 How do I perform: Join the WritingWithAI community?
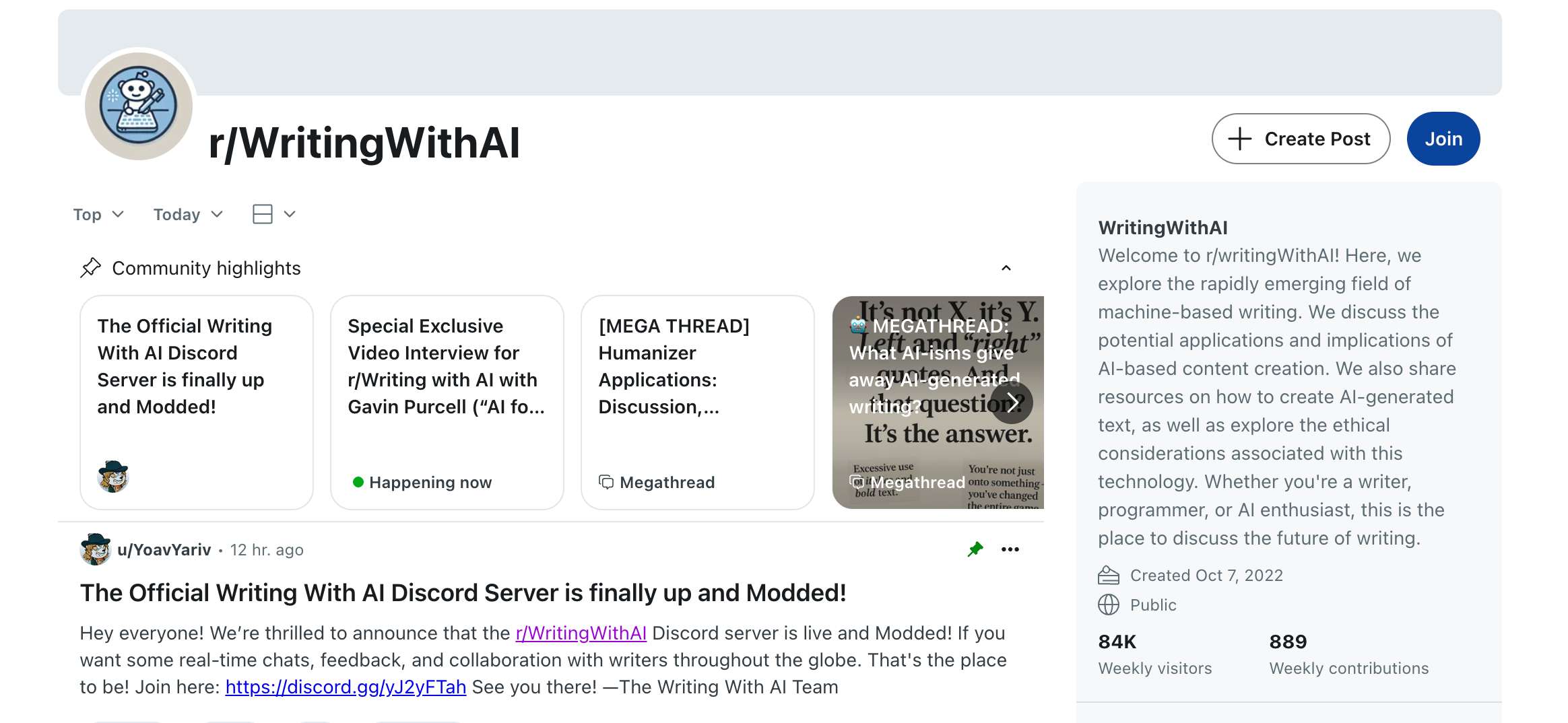[x=1443, y=139]
